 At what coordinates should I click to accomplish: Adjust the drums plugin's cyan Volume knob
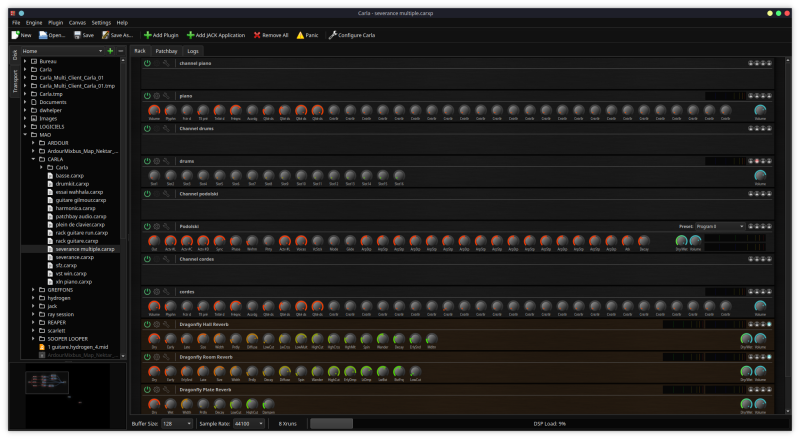(760, 176)
